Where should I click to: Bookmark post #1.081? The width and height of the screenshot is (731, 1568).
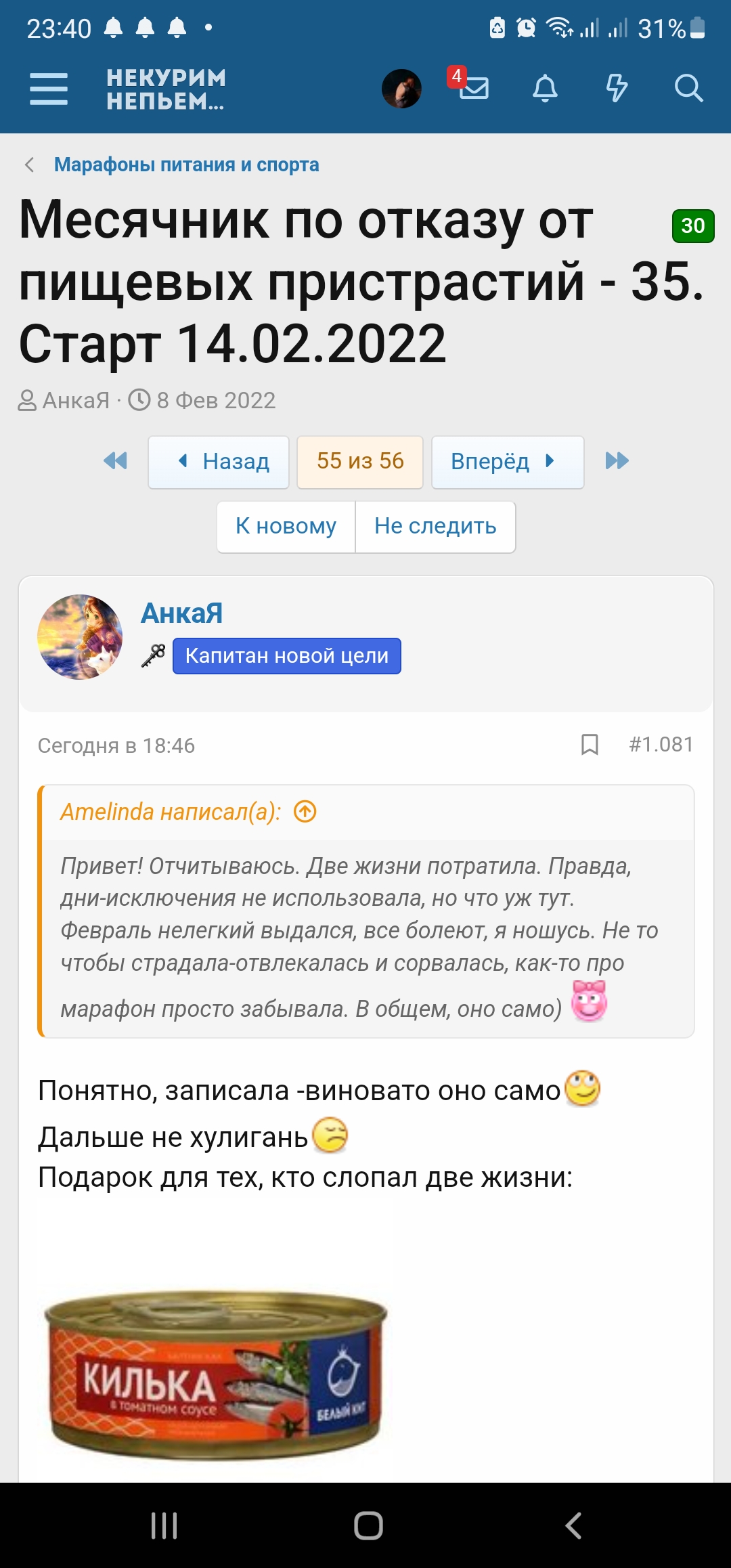click(590, 745)
